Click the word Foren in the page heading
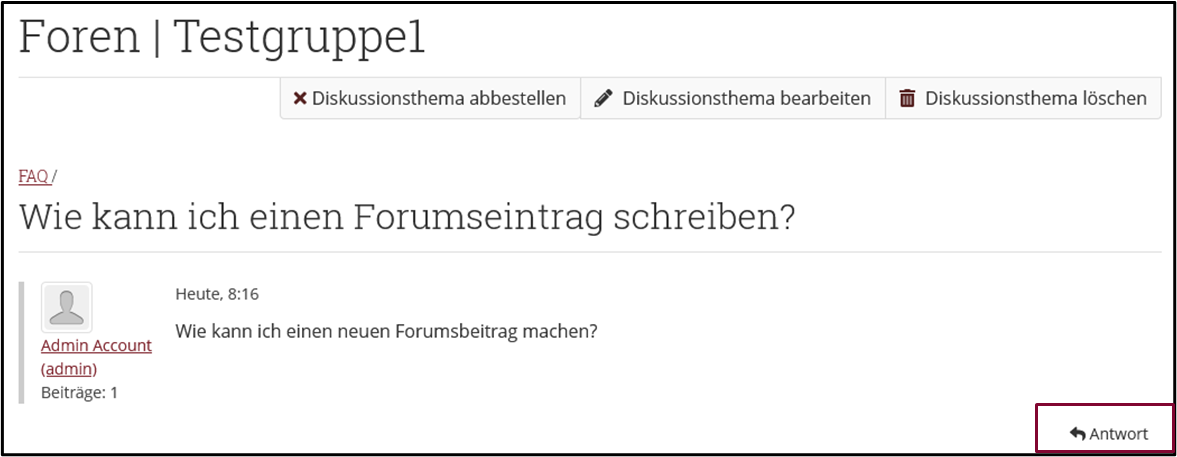The image size is (1177, 457). 79,38
